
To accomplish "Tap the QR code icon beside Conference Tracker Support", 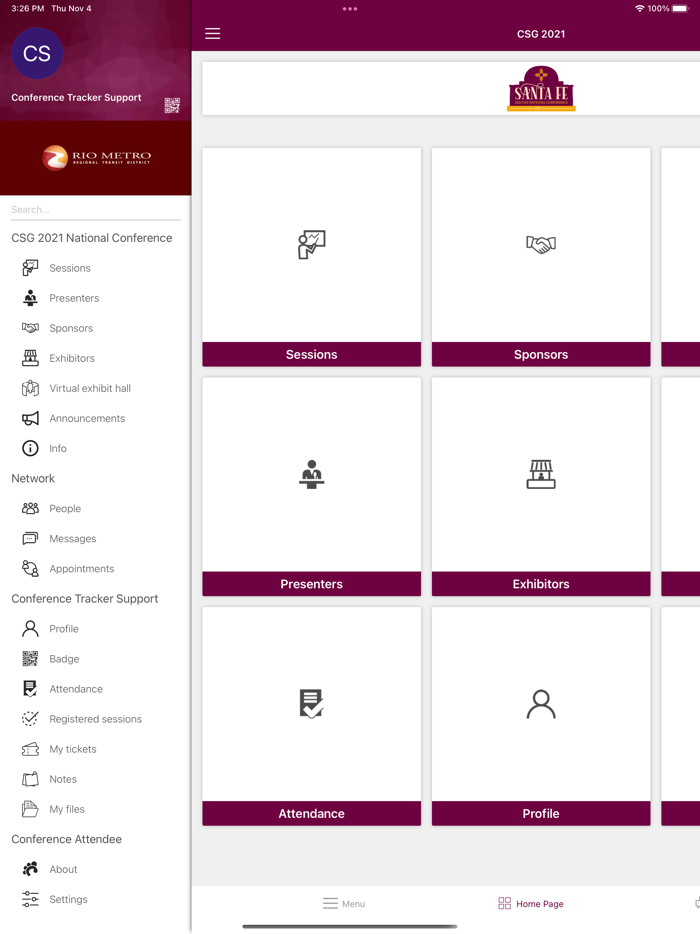I will coord(172,105).
